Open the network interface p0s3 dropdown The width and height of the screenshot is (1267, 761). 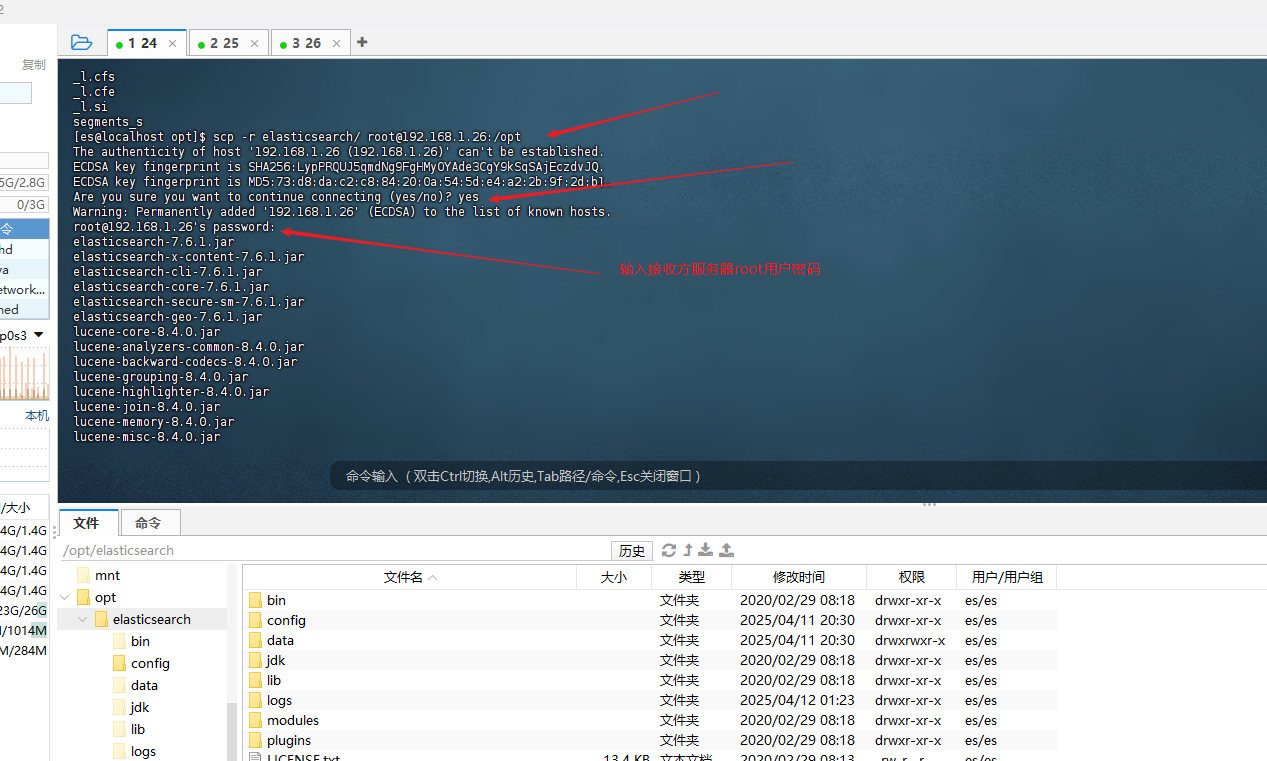pyautogui.click(x=39, y=335)
